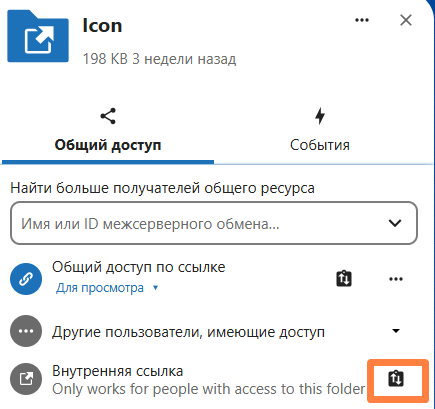Image resolution: width=435 pixels, height=409 pixels.
Task: Open the recipient search dropdown chevron
Action: (395, 223)
